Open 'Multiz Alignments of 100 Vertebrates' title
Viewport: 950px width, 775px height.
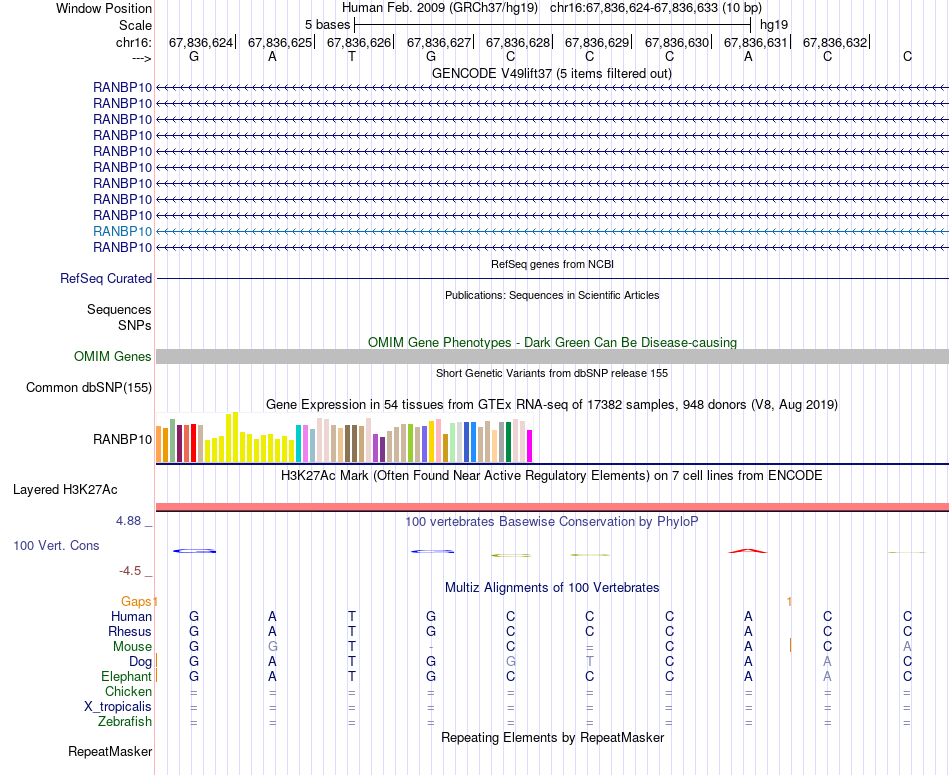pos(552,588)
